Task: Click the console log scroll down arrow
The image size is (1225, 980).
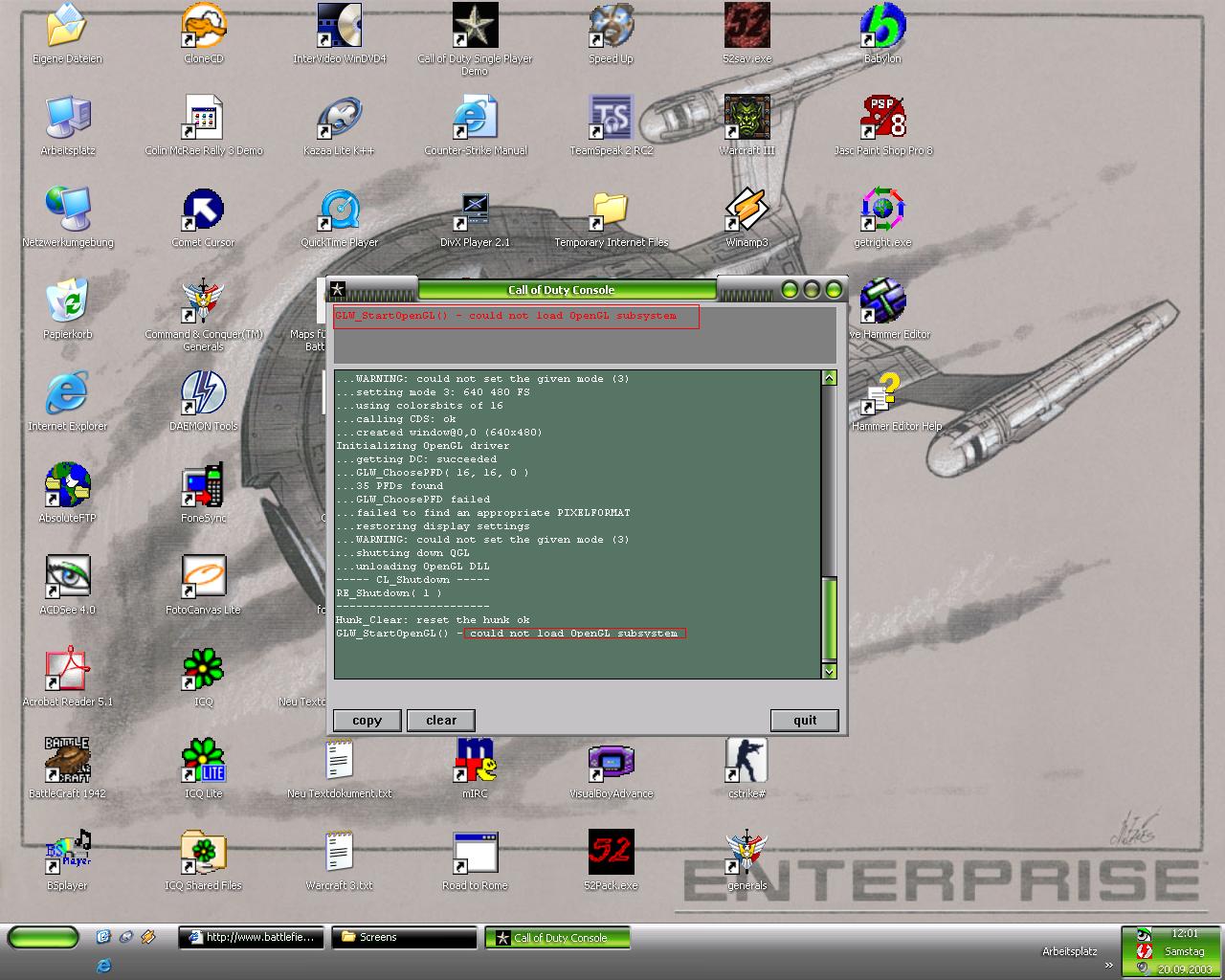Action: click(x=829, y=672)
